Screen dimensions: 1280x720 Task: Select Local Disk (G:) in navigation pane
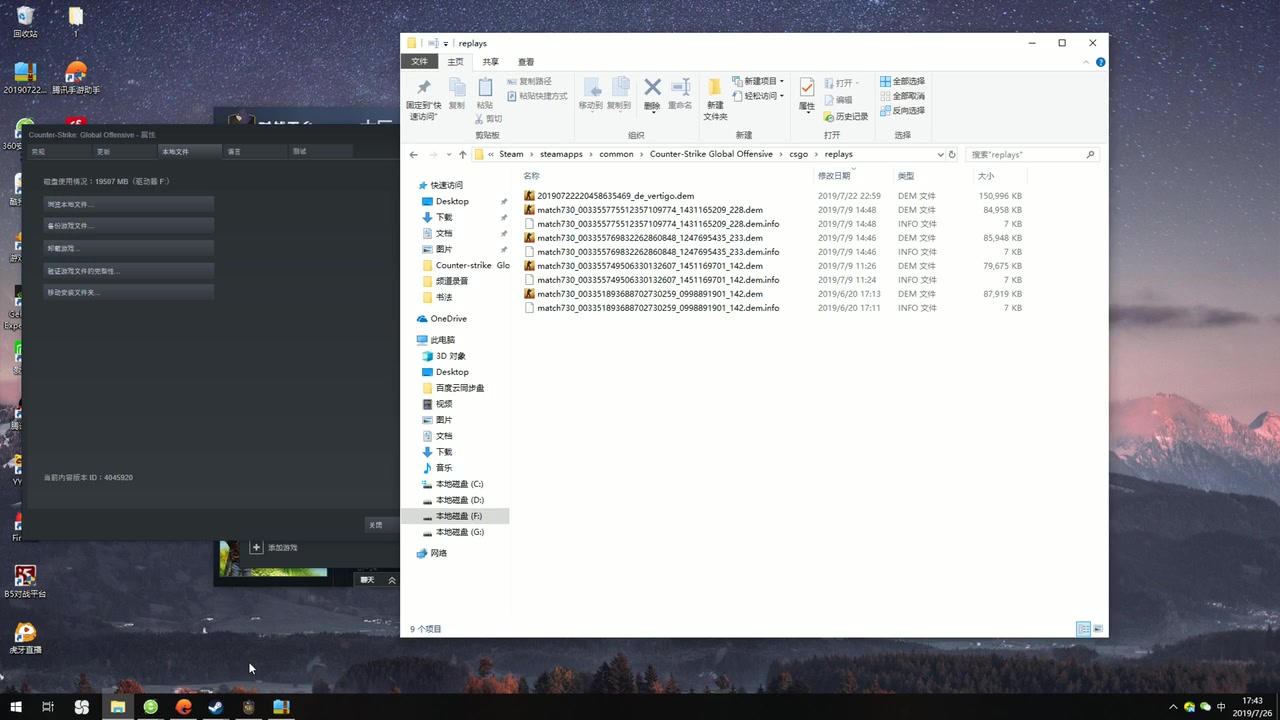coord(459,532)
